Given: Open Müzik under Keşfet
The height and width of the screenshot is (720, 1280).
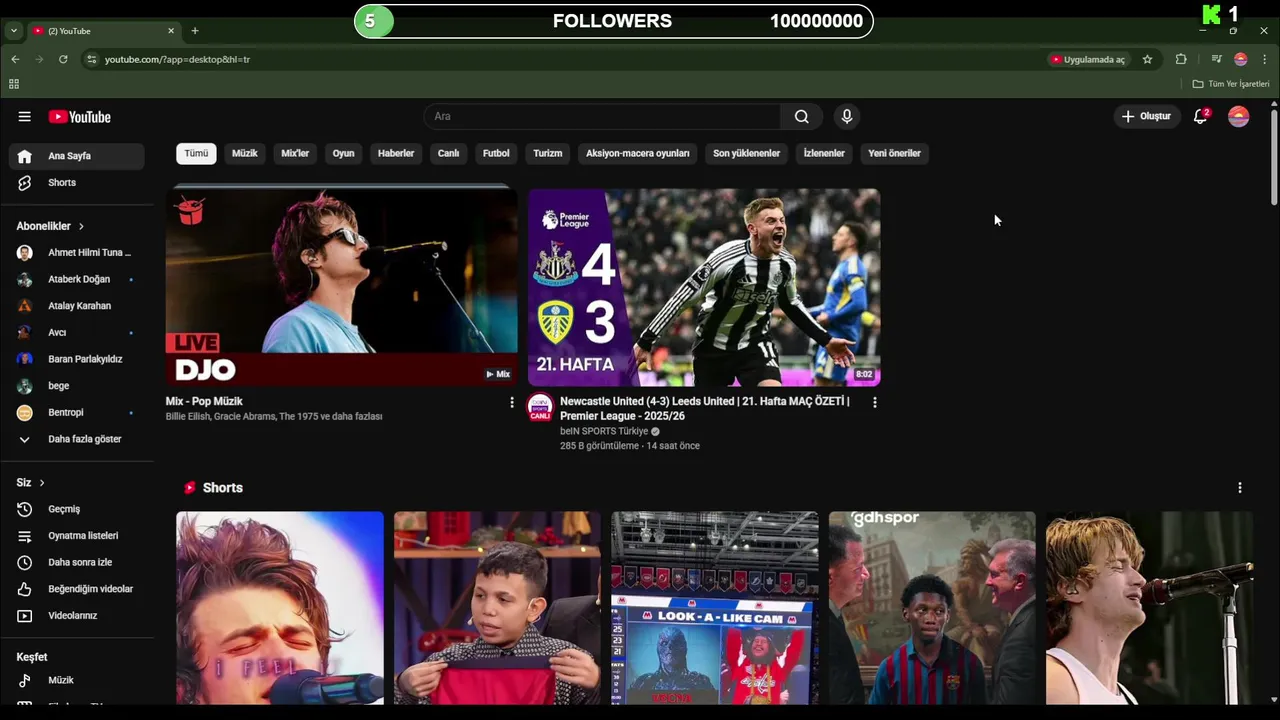Looking at the screenshot, I should point(77,680).
